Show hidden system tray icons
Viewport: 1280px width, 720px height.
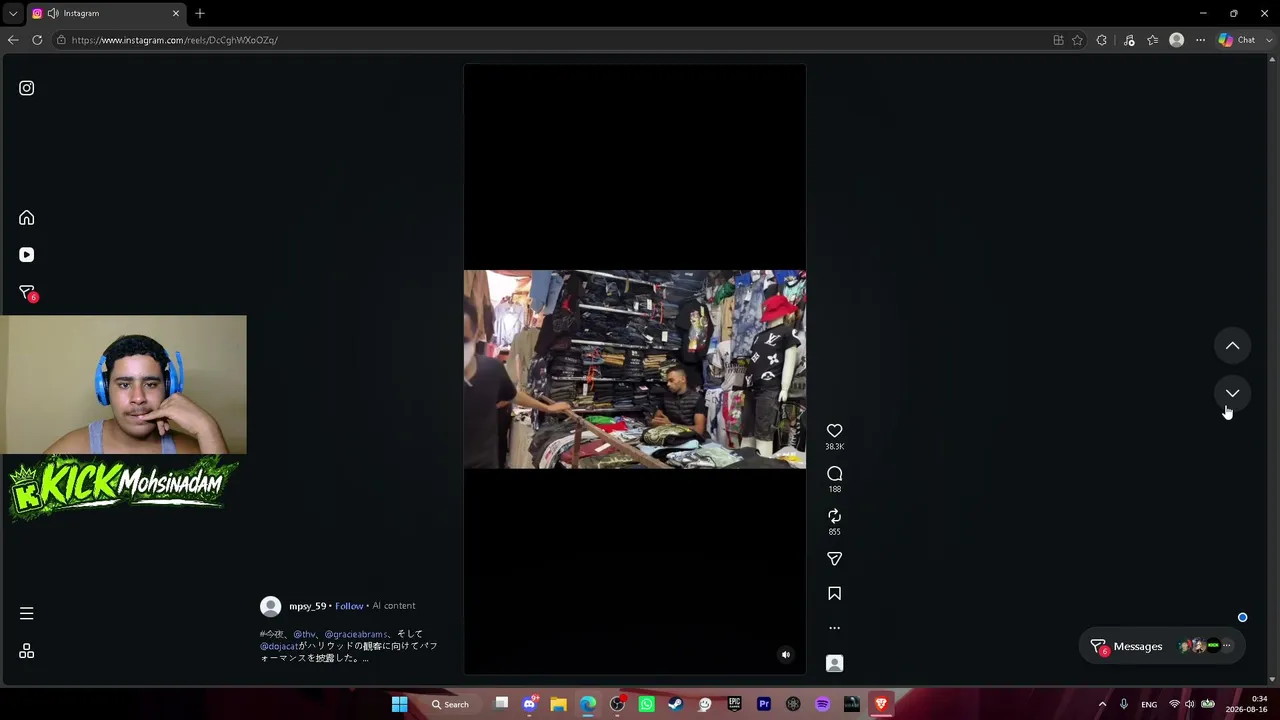tap(1102, 704)
